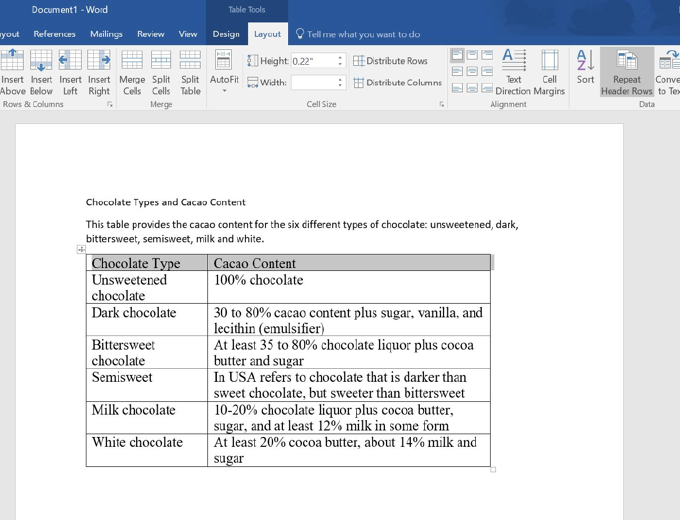This screenshot has height=520, width=680.
Task: Click the heading Chocolate Types and Cacao Content
Action: pos(166,202)
